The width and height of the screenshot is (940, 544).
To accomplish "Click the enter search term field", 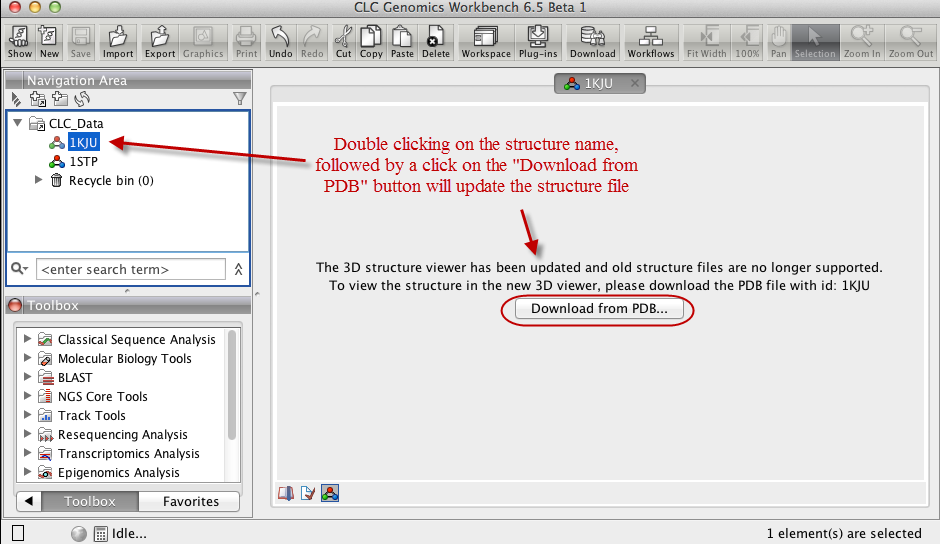I will coord(130,269).
